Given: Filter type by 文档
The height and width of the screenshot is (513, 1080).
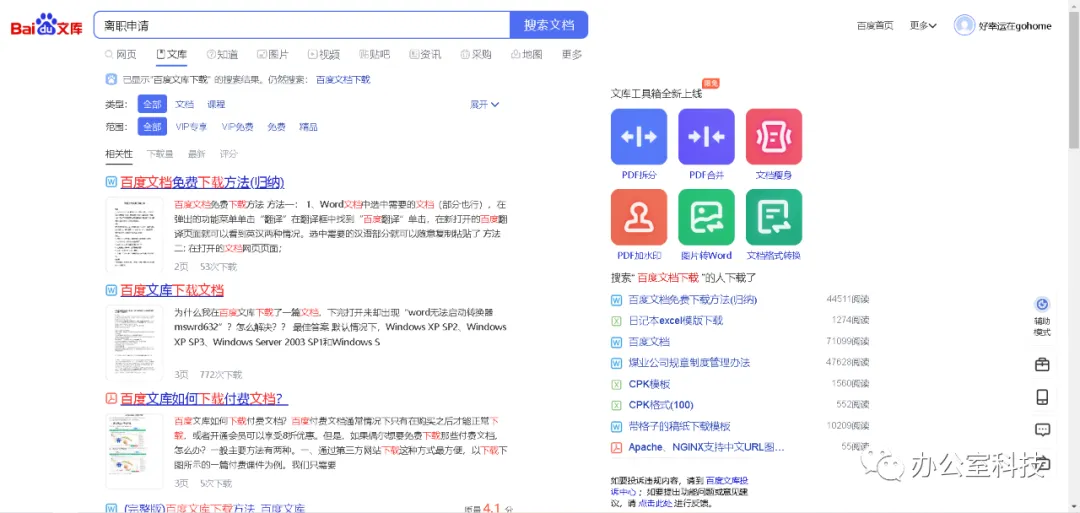Looking at the screenshot, I should tap(185, 104).
